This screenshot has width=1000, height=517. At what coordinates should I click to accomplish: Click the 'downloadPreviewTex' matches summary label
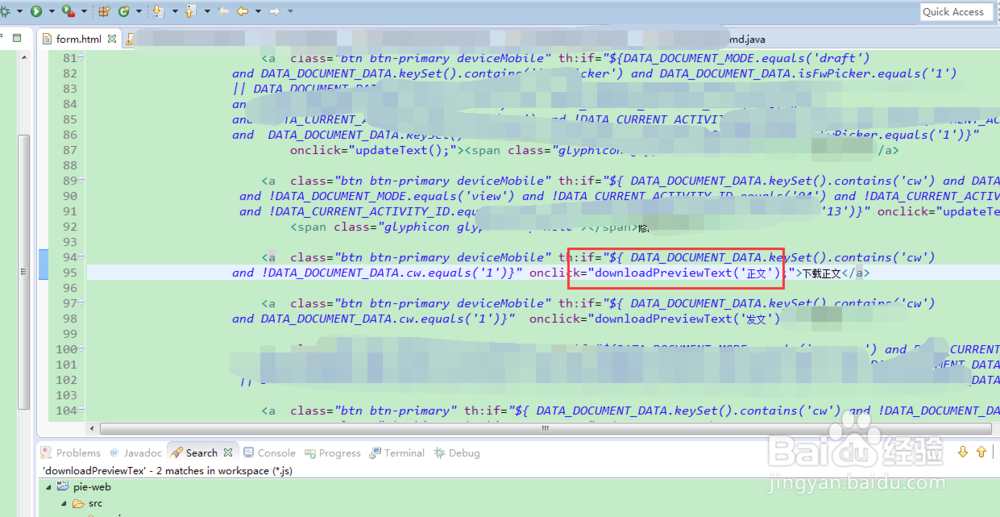tap(168, 471)
